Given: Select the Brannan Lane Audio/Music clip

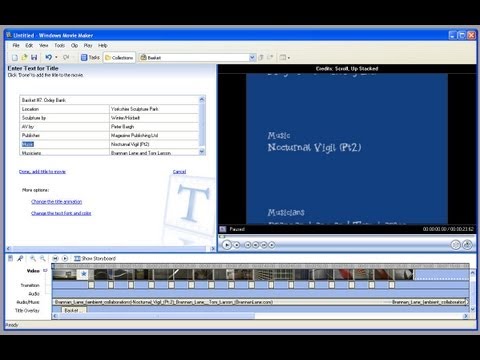Looking at the screenshot, I should point(260,302).
